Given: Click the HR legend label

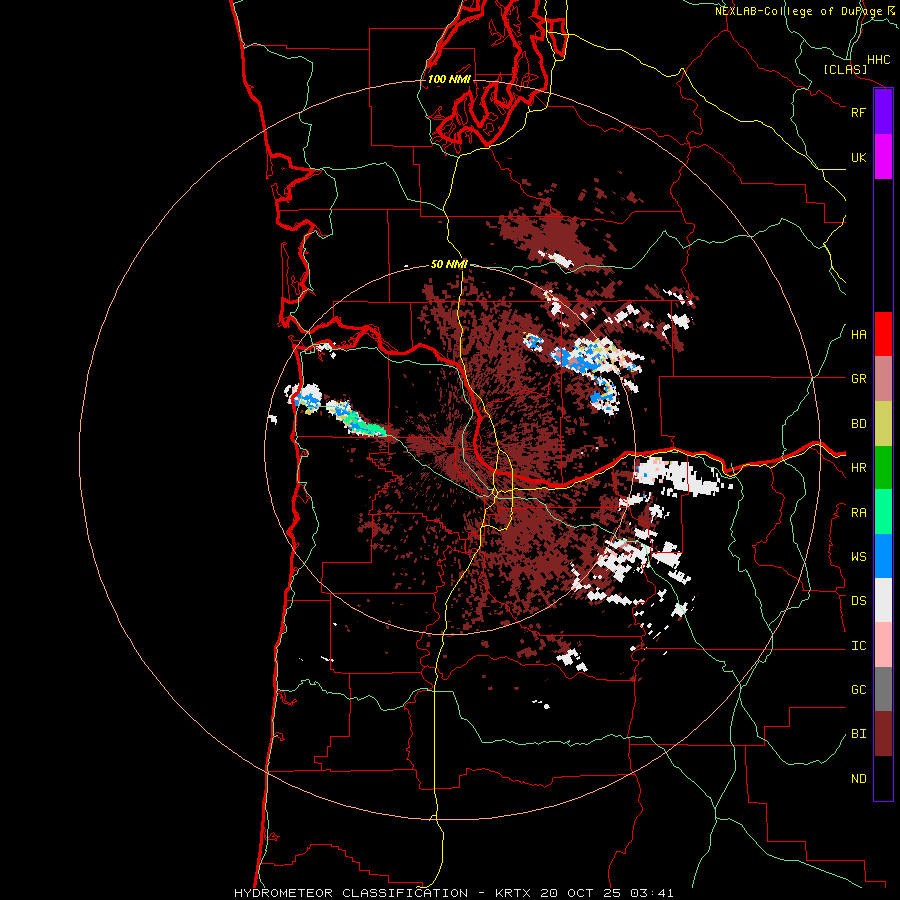Looking at the screenshot, I should [x=858, y=468].
